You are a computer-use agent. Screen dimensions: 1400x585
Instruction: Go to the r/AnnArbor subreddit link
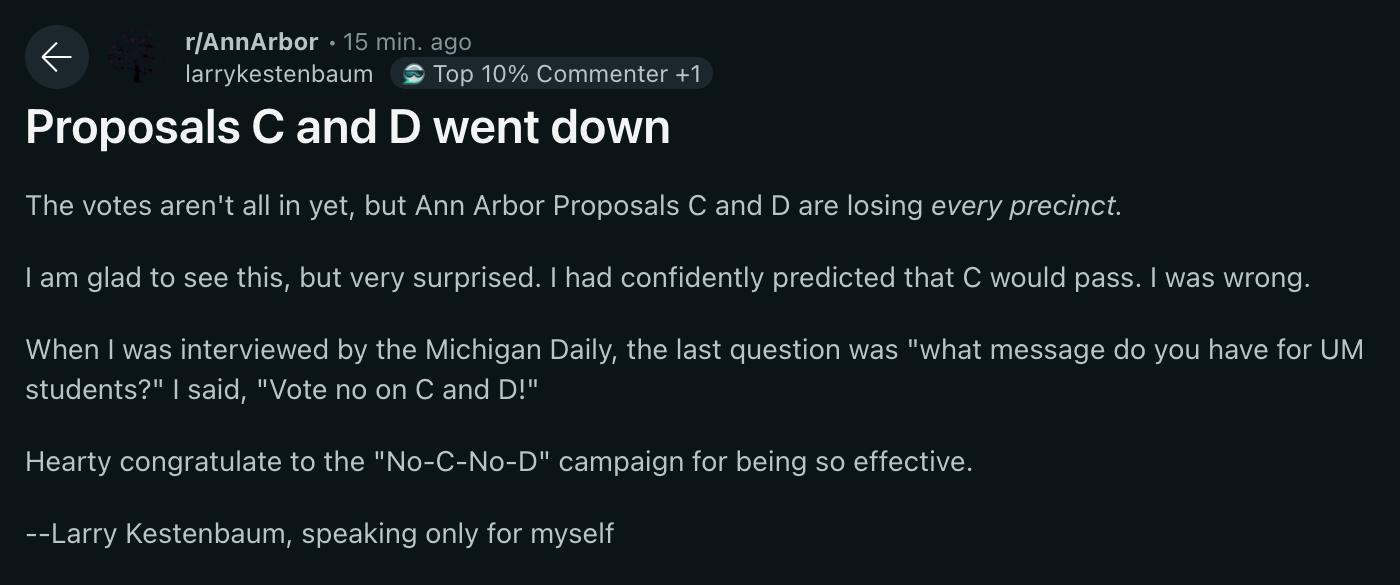point(251,42)
